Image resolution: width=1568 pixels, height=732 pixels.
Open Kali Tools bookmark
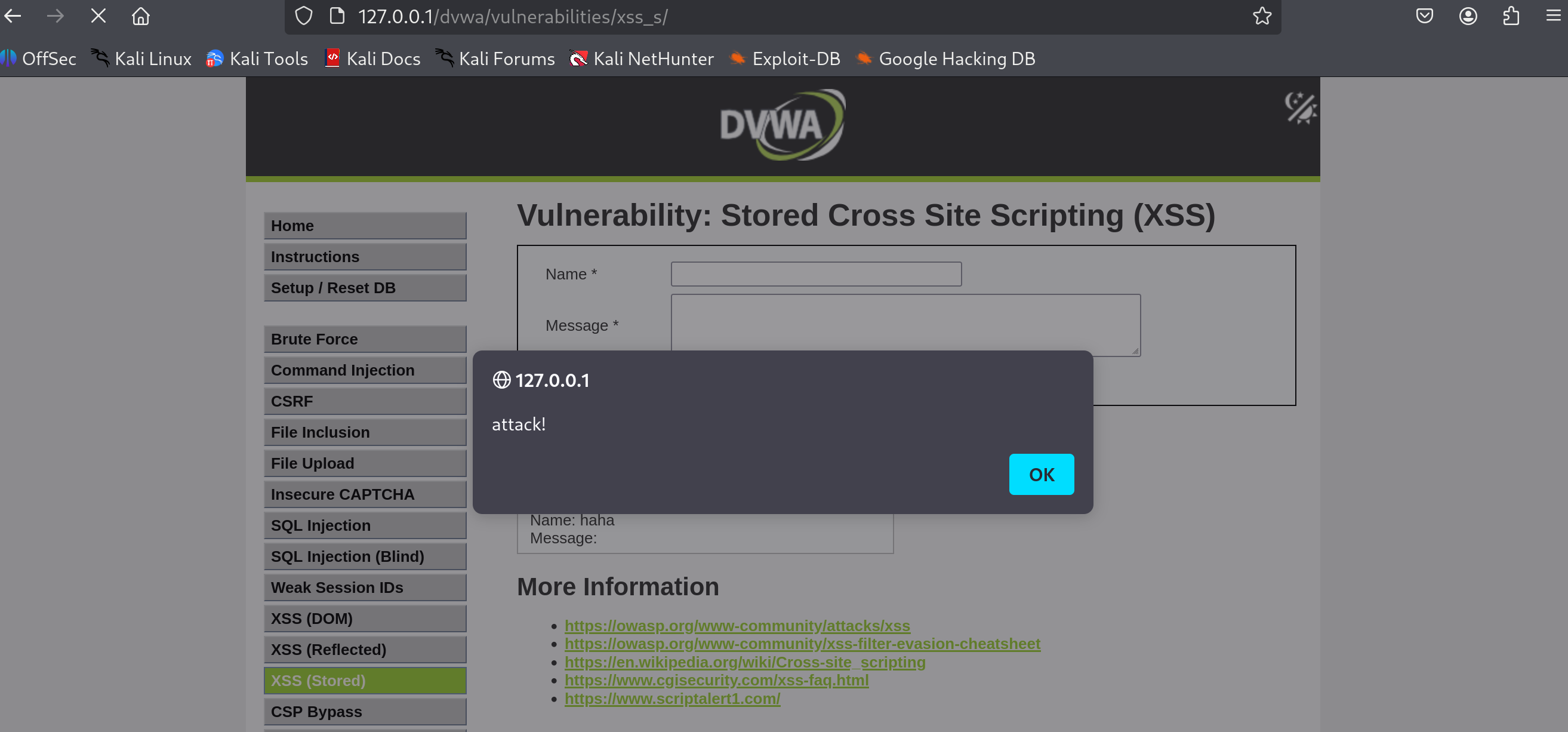(257, 59)
